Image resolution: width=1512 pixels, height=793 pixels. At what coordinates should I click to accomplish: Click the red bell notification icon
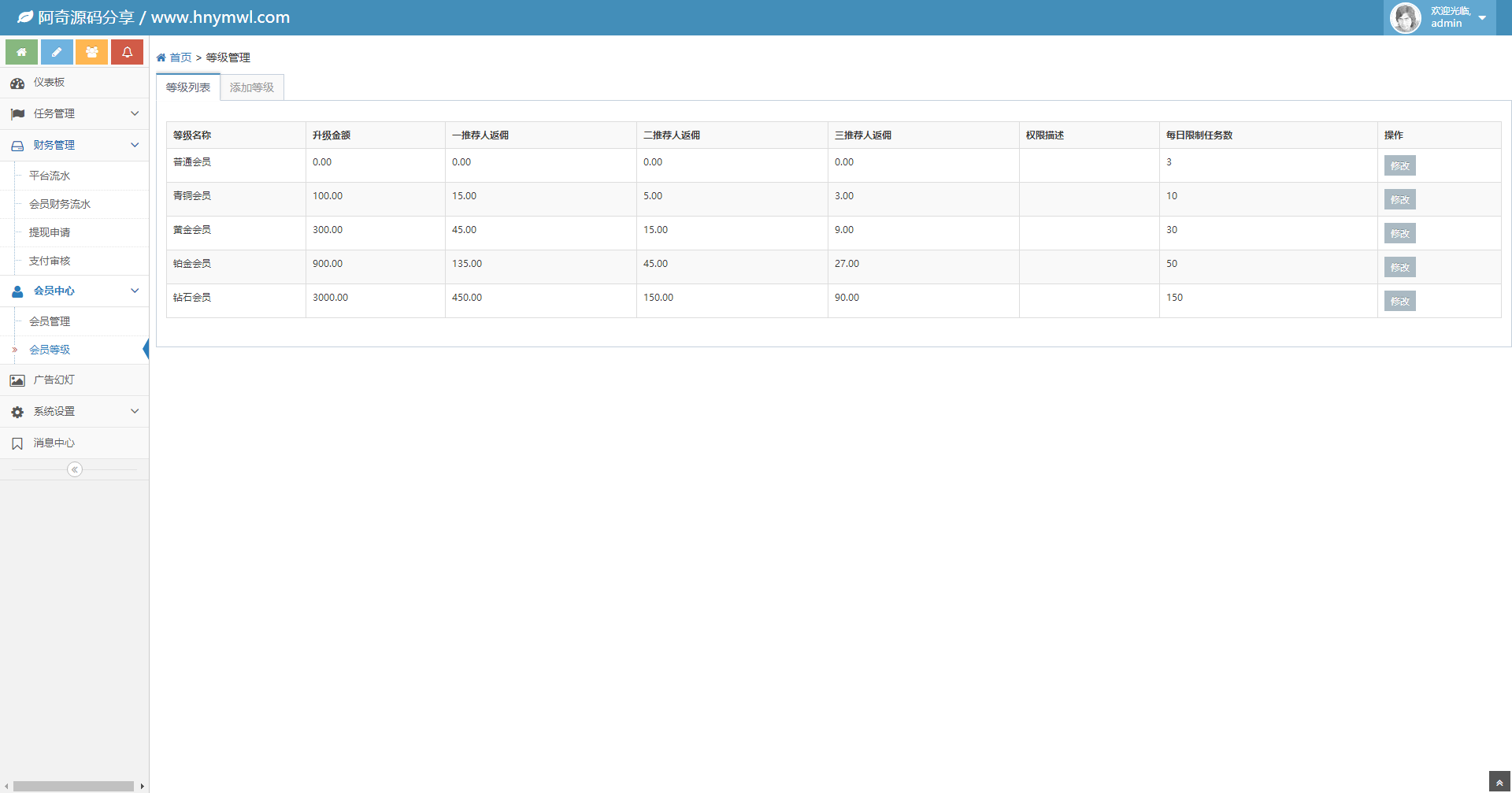127,52
